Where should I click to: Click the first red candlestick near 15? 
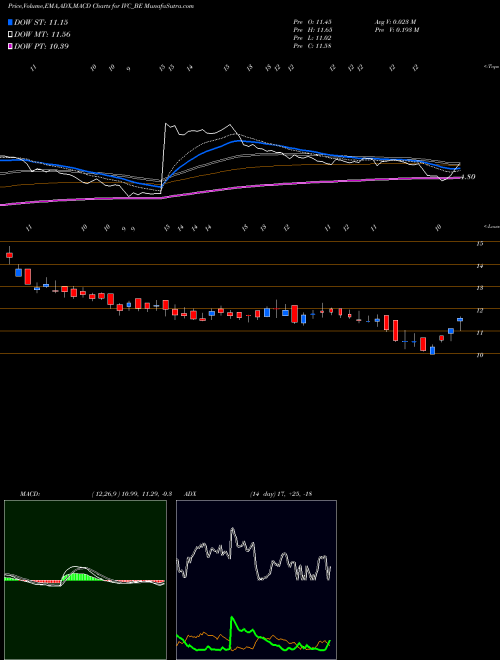pos(9,255)
